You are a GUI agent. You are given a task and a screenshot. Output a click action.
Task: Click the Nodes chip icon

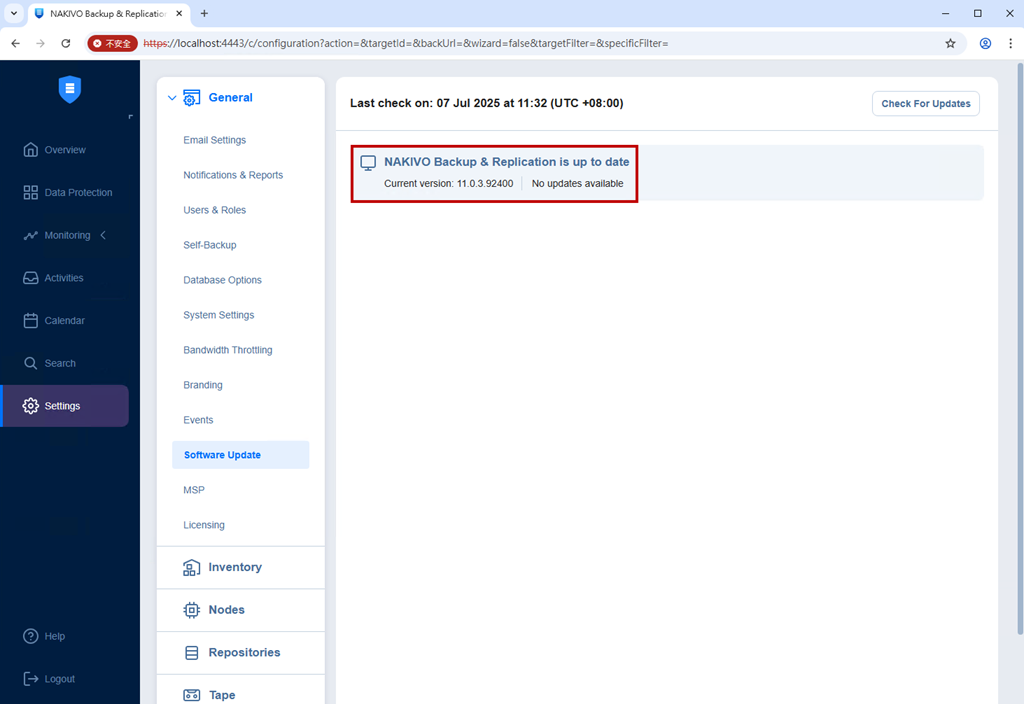coord(191,610)
